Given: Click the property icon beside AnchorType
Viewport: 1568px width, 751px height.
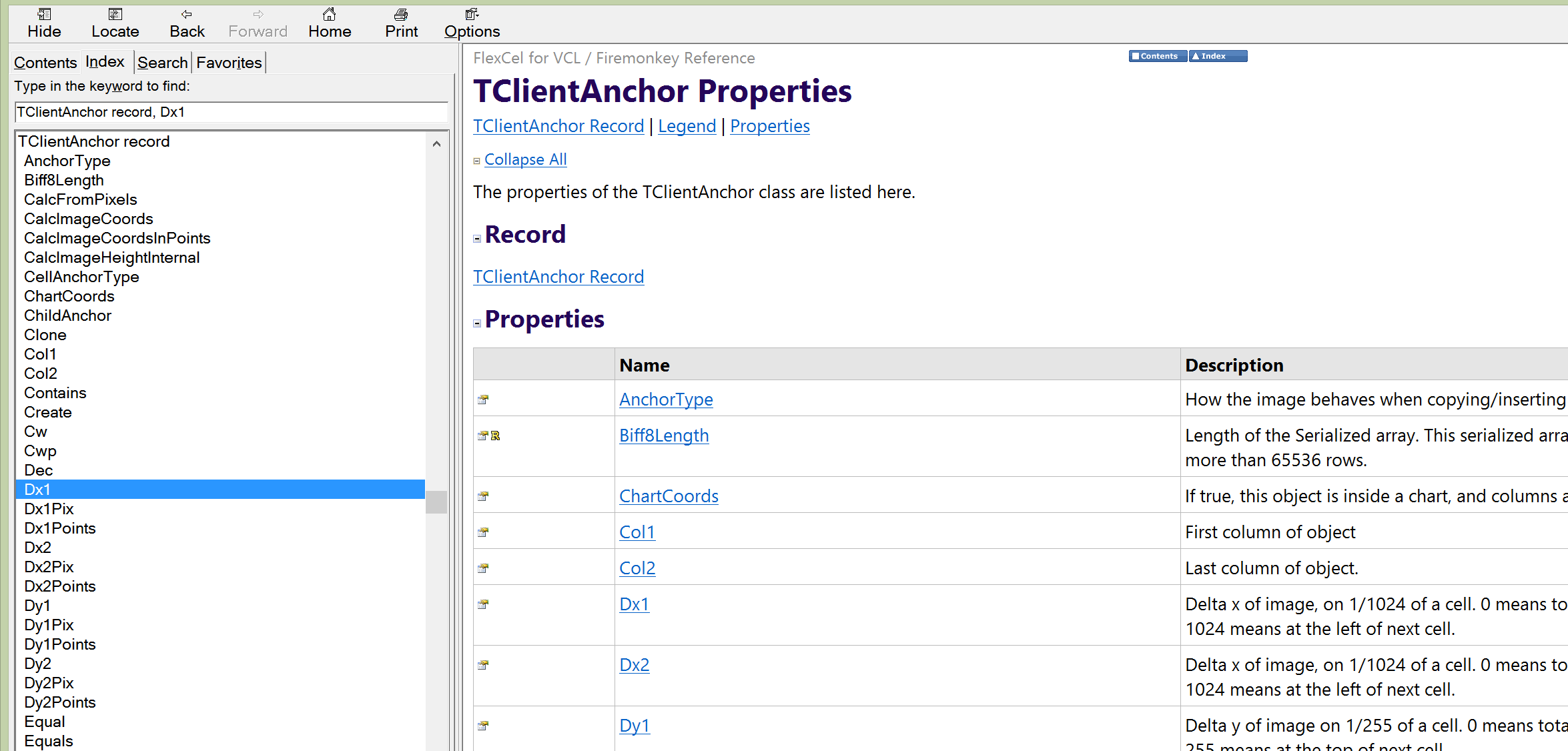Looking at the screenshot, I should tap(483, 400).
